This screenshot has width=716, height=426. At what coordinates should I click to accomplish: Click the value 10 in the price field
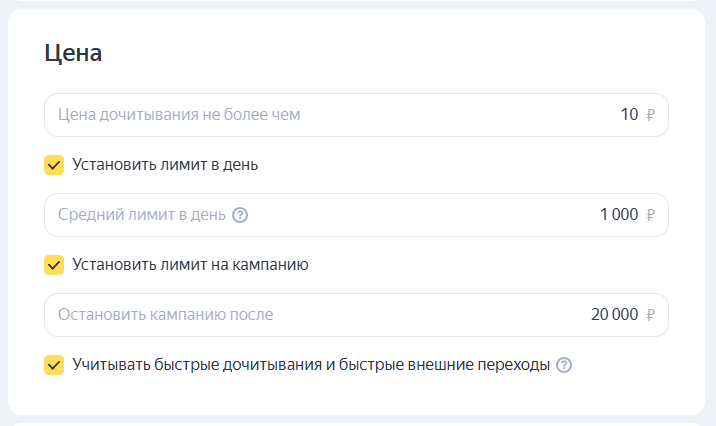tap(629, 115)
